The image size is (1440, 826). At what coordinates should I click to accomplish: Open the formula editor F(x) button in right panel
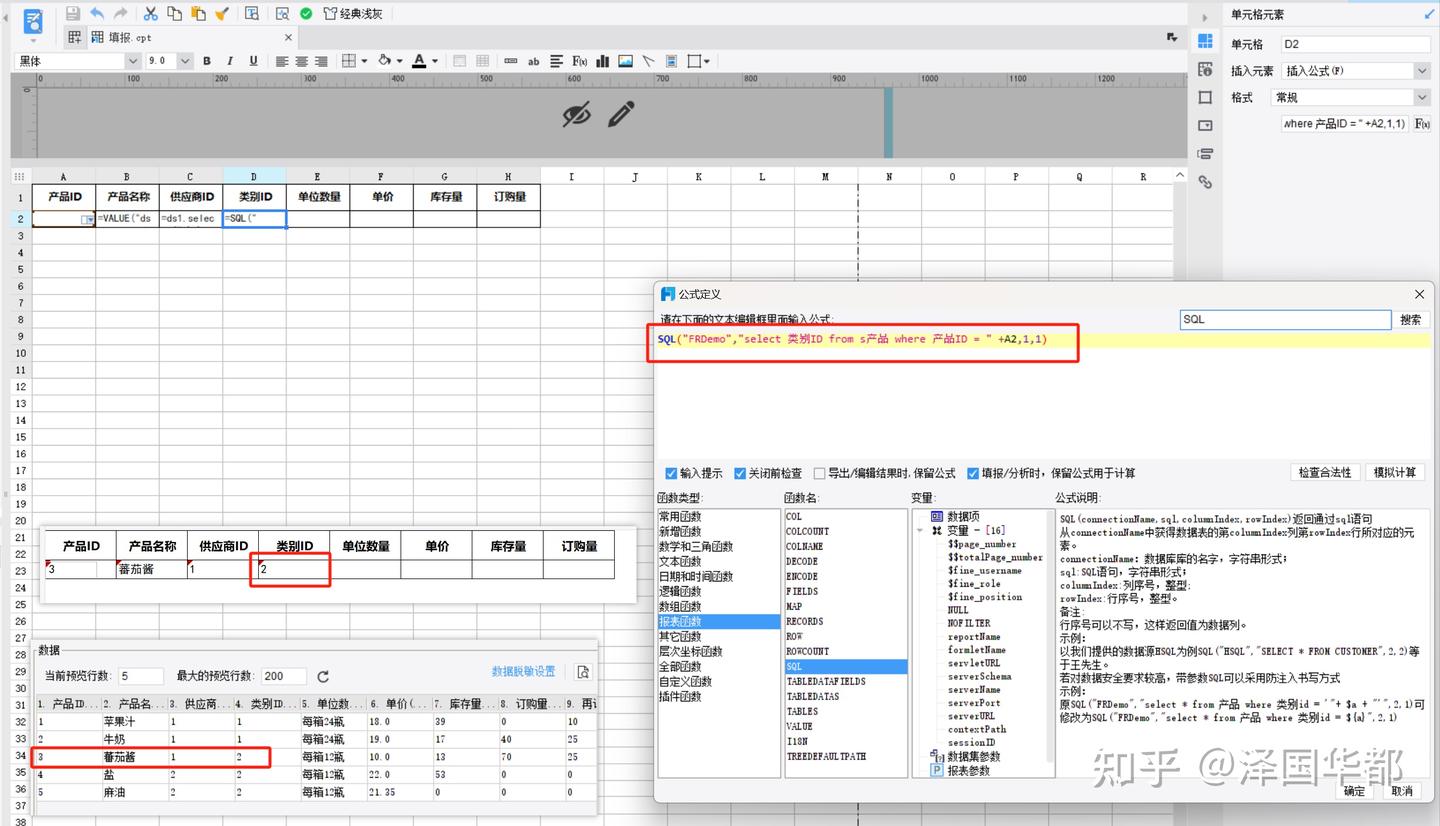tap(1421, 124)
